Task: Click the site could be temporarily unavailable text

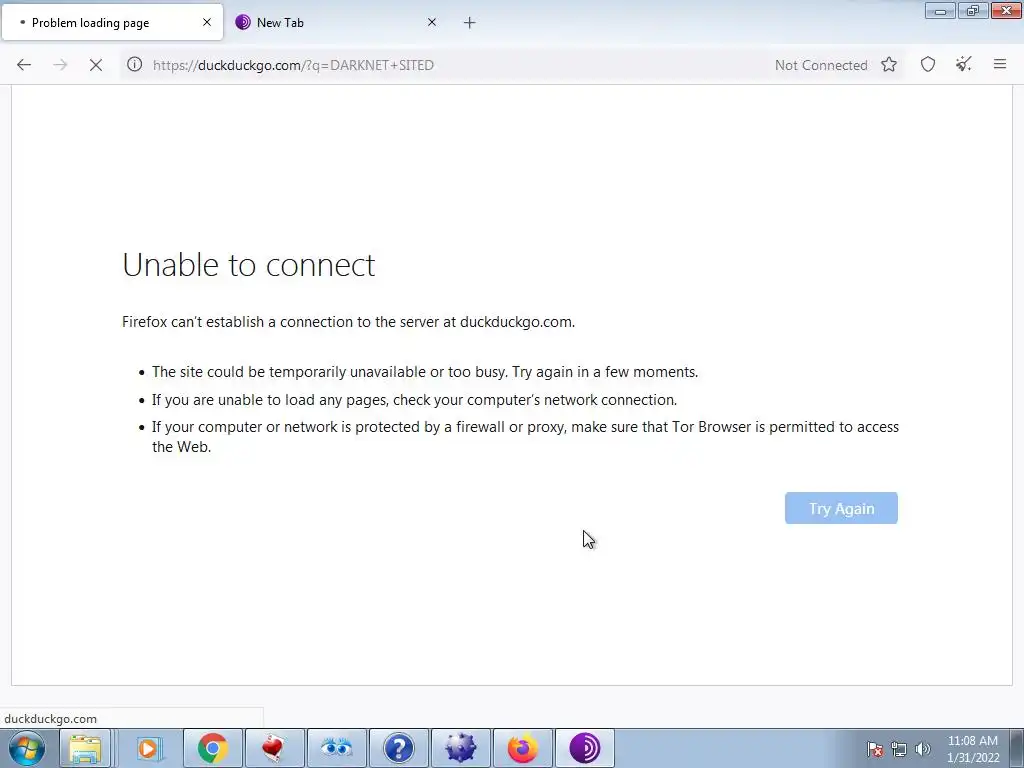Action: (x=425, y=372)
